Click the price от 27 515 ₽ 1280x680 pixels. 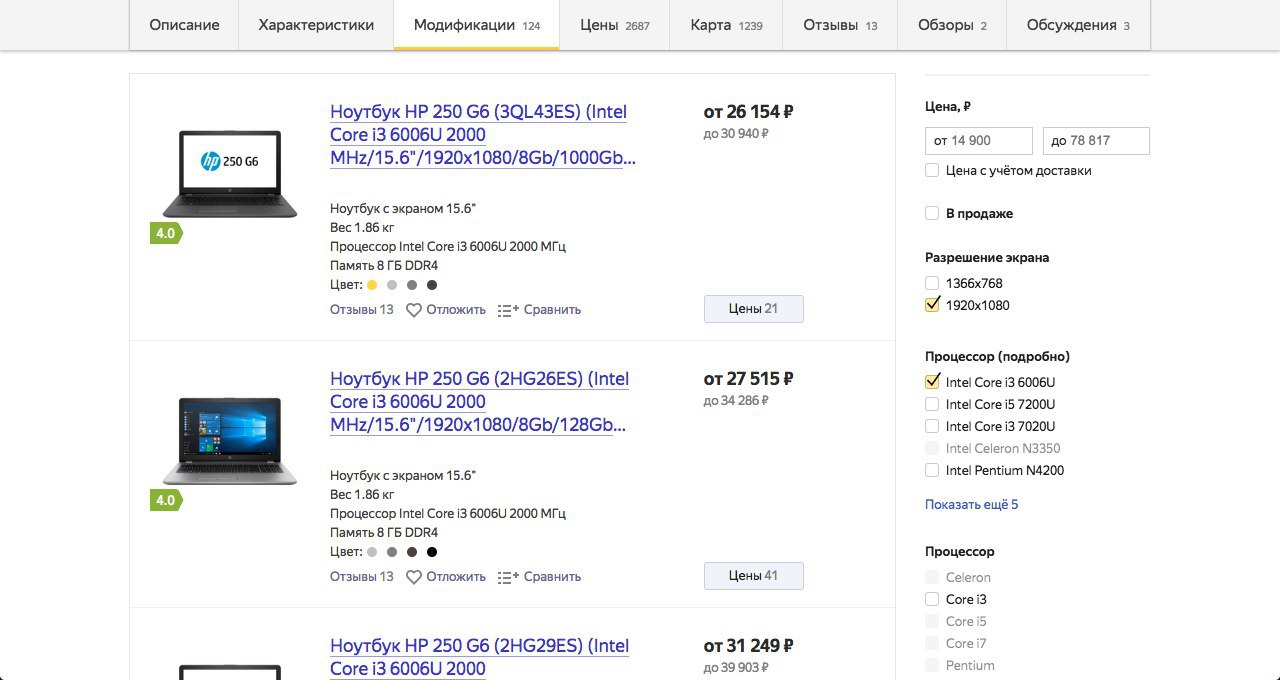(x=749, y=379)
